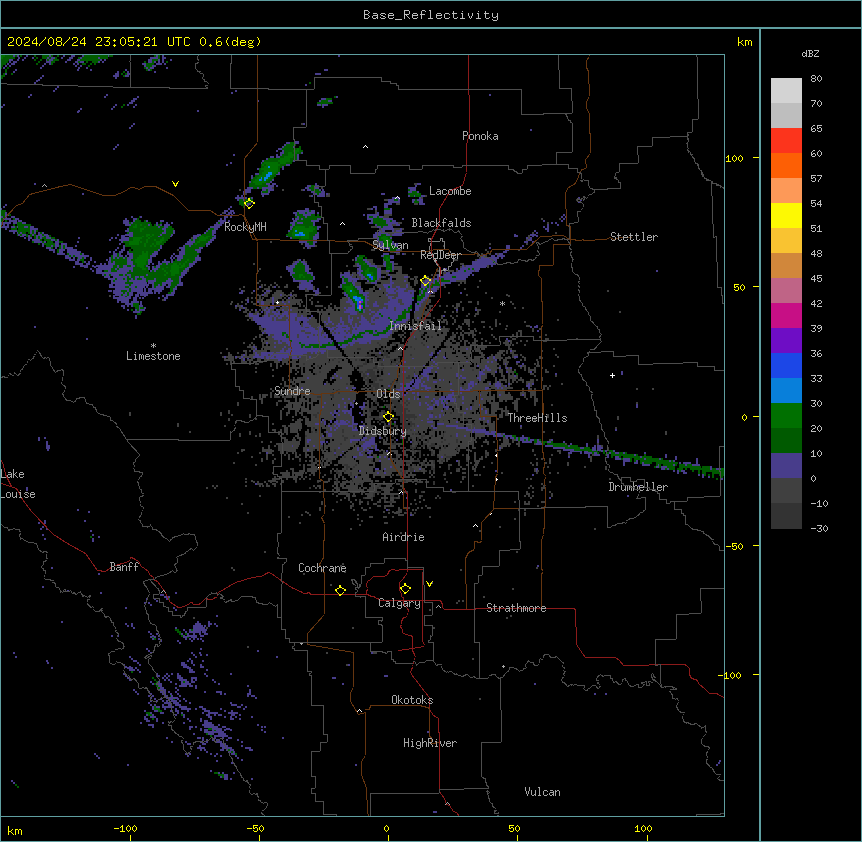The width and height of the screenshot is (862, 842).
Task: Click the HighRiver town label
Action: tap(430, 743)
